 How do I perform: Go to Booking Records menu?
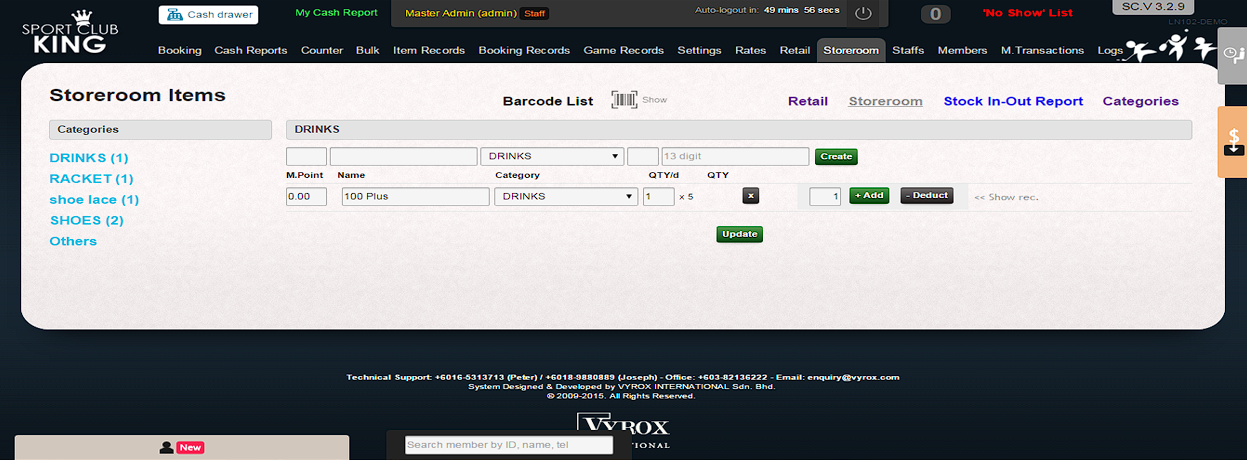[x=524, y=50]
